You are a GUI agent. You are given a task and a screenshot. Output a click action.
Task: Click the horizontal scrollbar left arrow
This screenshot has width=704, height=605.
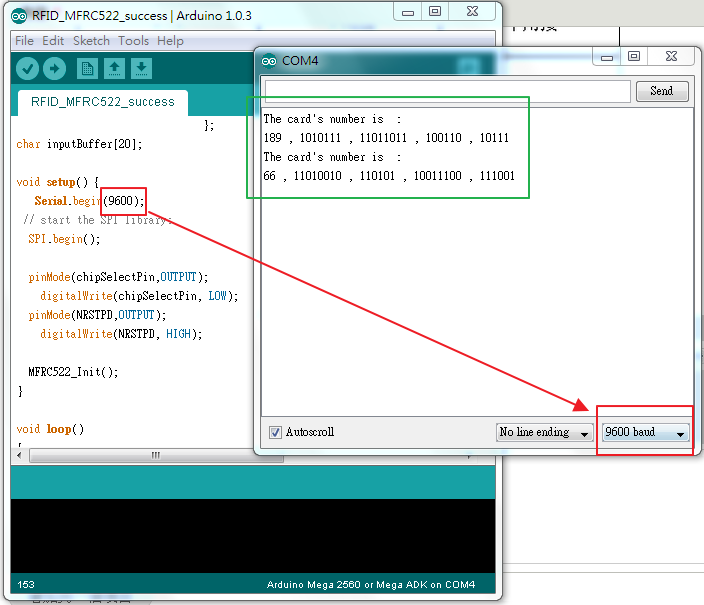19,455
